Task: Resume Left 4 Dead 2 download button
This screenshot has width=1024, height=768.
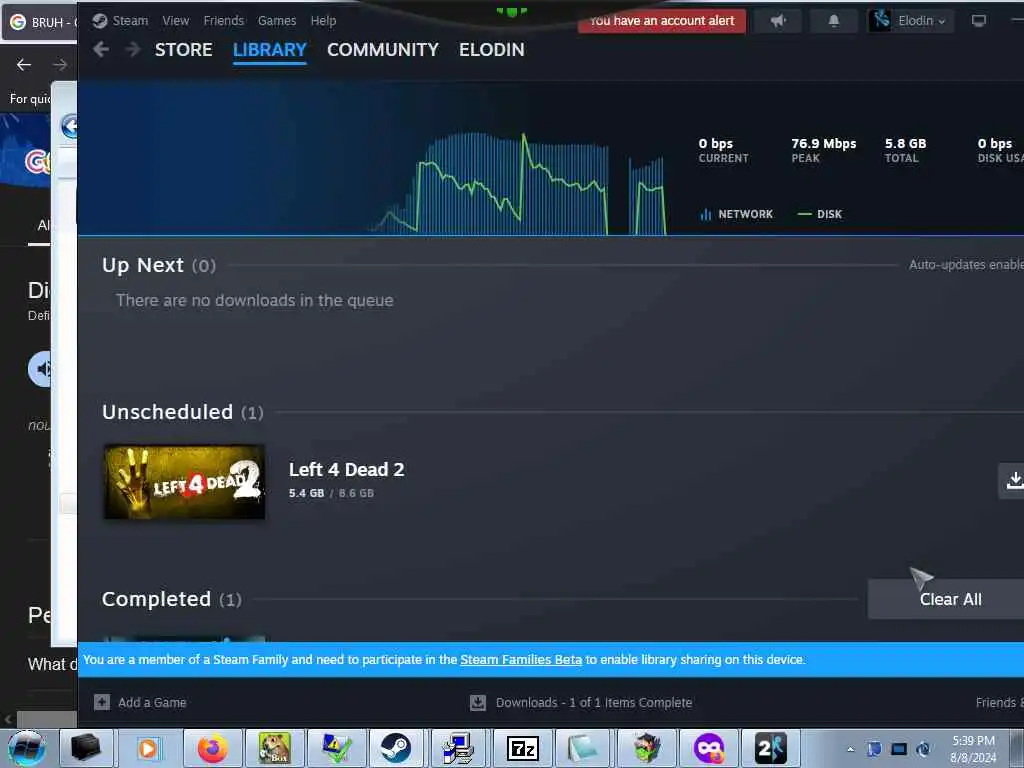Action: pyautogui.click(x=1013, y=481)
